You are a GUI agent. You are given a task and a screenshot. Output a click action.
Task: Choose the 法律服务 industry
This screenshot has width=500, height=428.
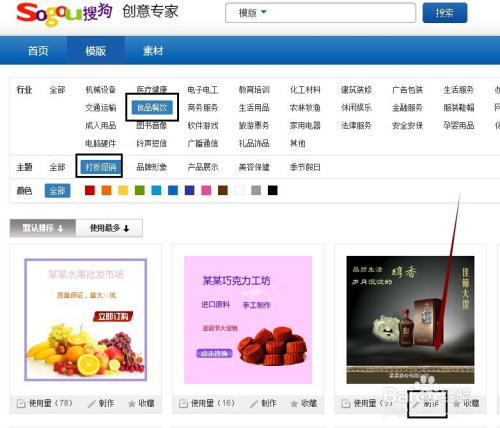(x=356, y=125)
